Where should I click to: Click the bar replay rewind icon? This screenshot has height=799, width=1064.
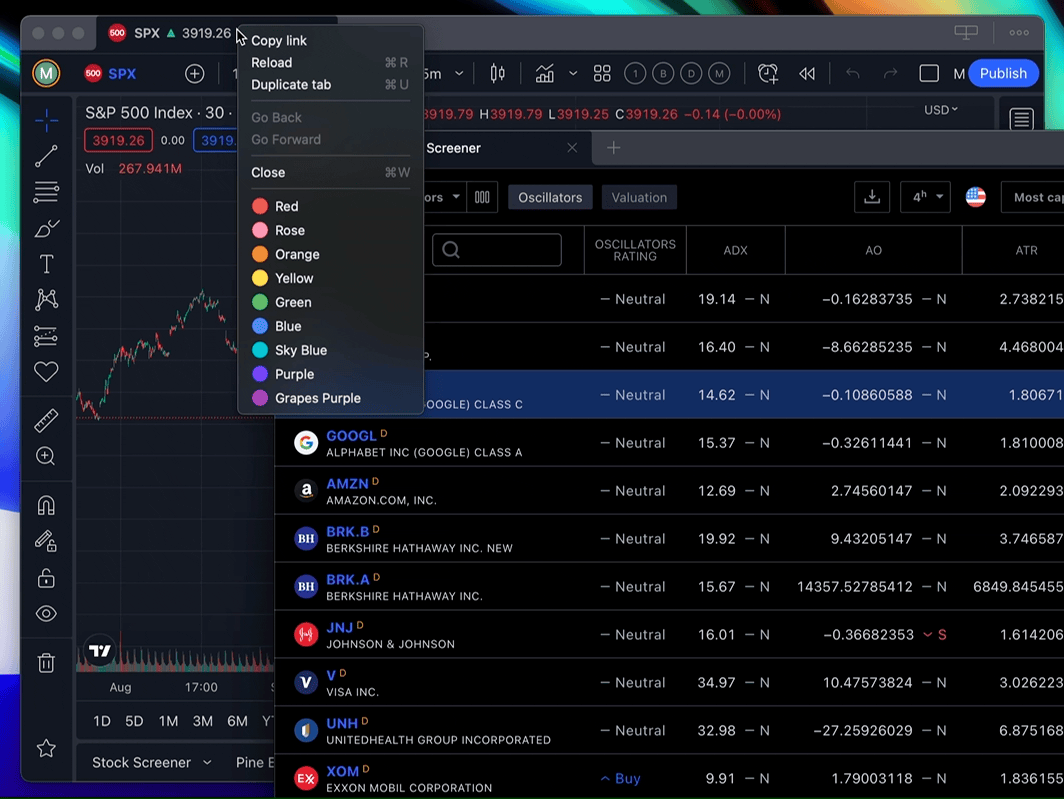click(807, 73)
